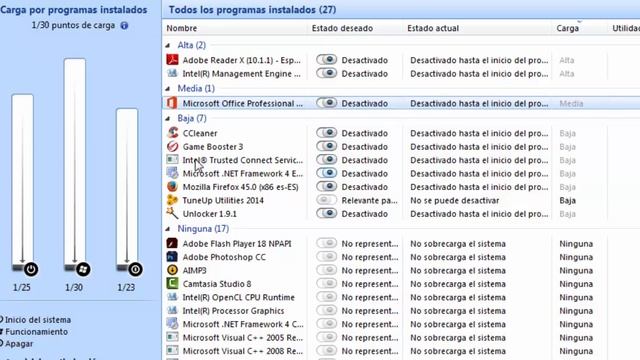
Task: Click the 1/25 startup load bar
Action: click(22, 183)
